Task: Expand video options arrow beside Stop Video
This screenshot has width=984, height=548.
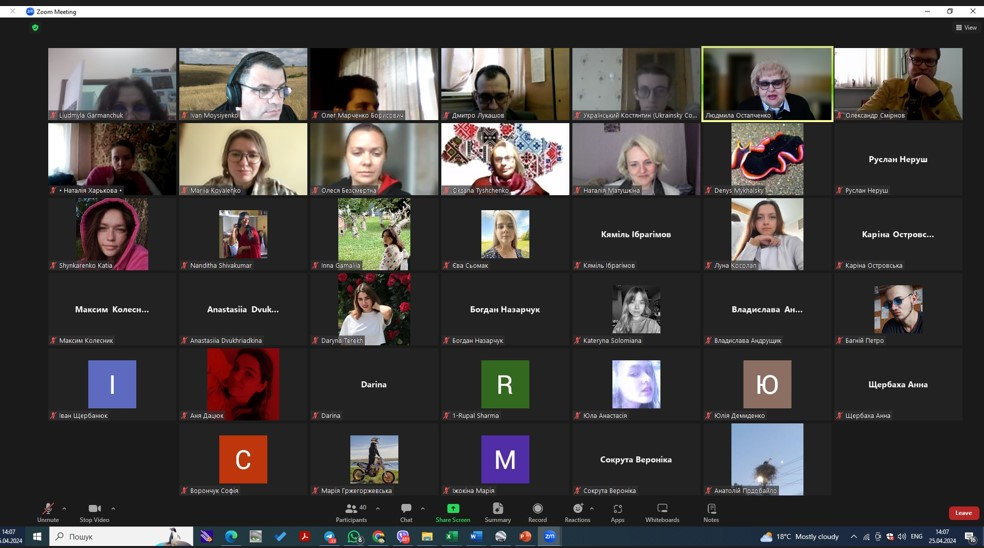Action: click(x=113, y=508)
